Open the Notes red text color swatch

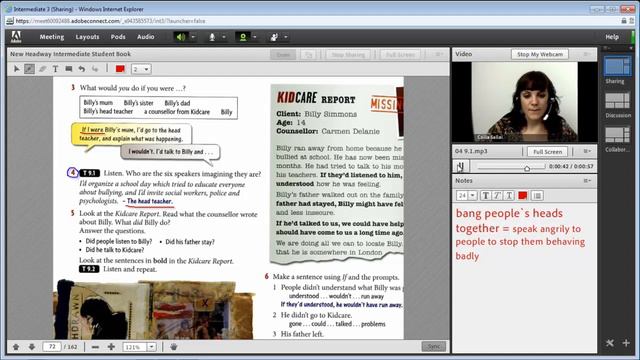[x=522, y=196]
